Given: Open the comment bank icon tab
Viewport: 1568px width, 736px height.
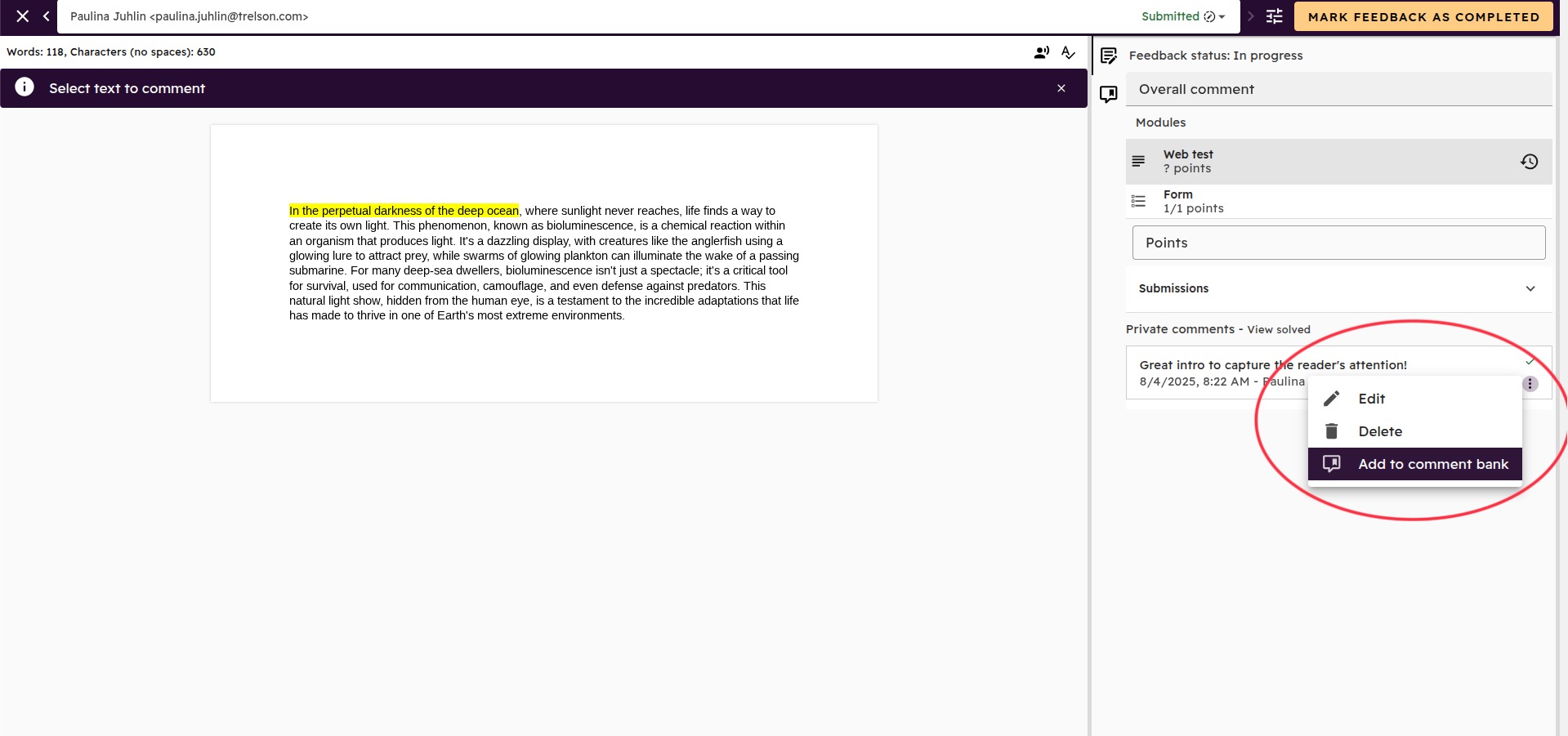Looking at the screenshot, I should pyautogui.click(x=1108, y=94).
